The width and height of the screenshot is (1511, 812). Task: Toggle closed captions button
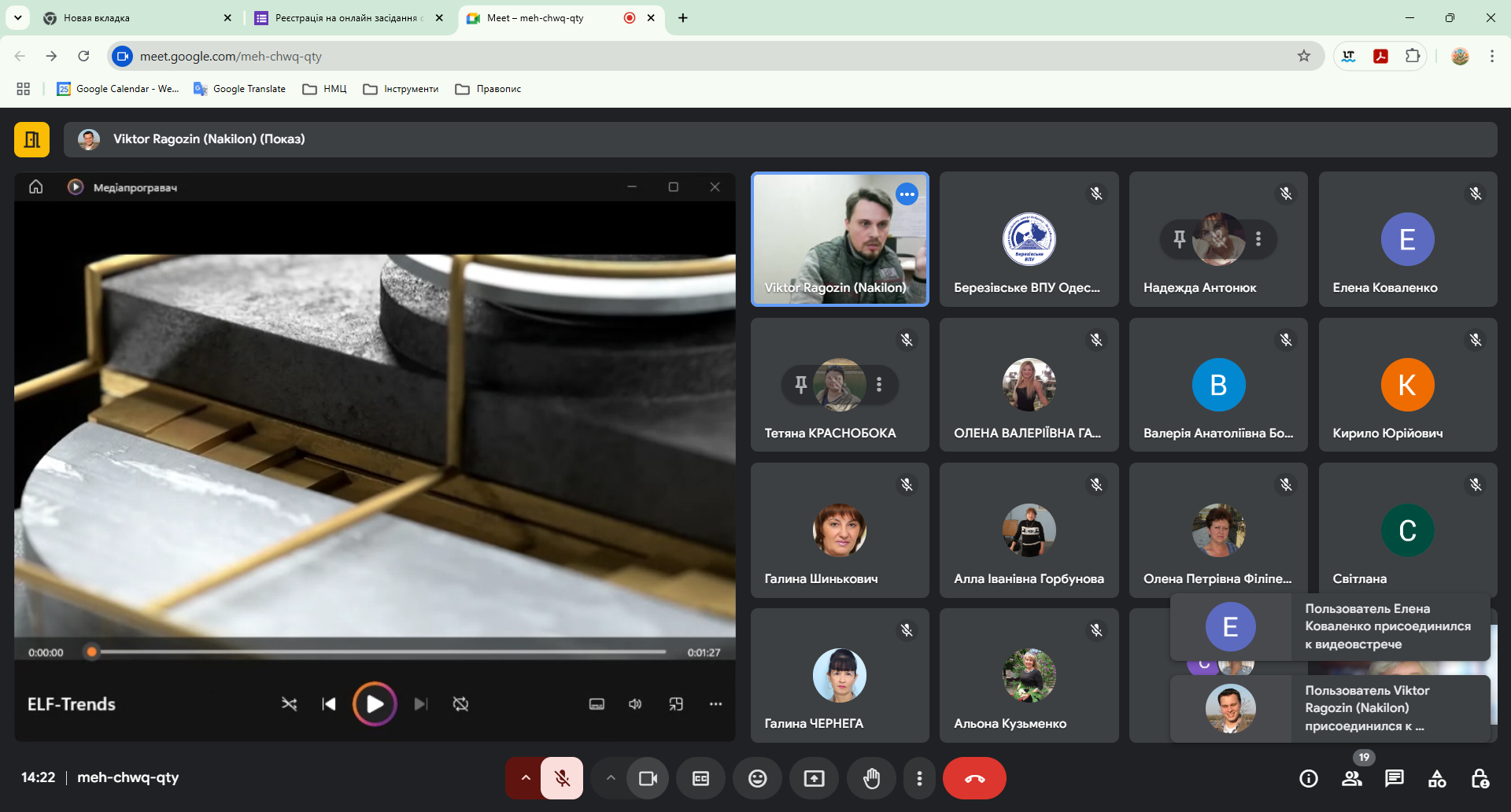(700, 778)
